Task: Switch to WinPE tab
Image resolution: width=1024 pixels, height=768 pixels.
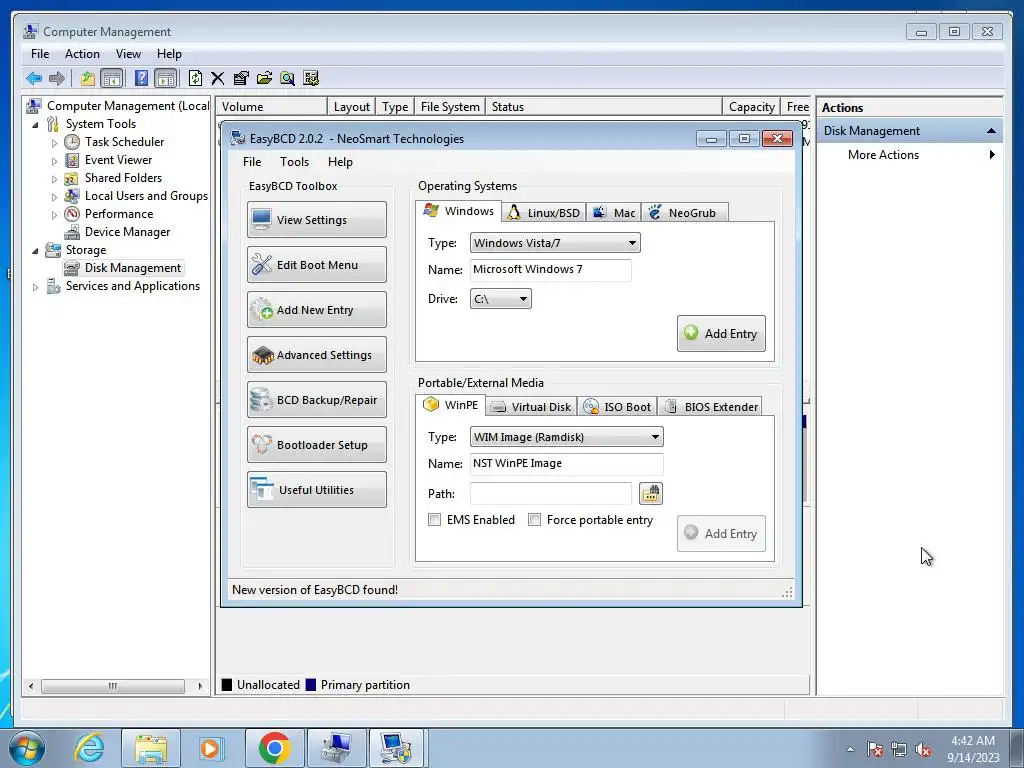Action: point(451,405)
